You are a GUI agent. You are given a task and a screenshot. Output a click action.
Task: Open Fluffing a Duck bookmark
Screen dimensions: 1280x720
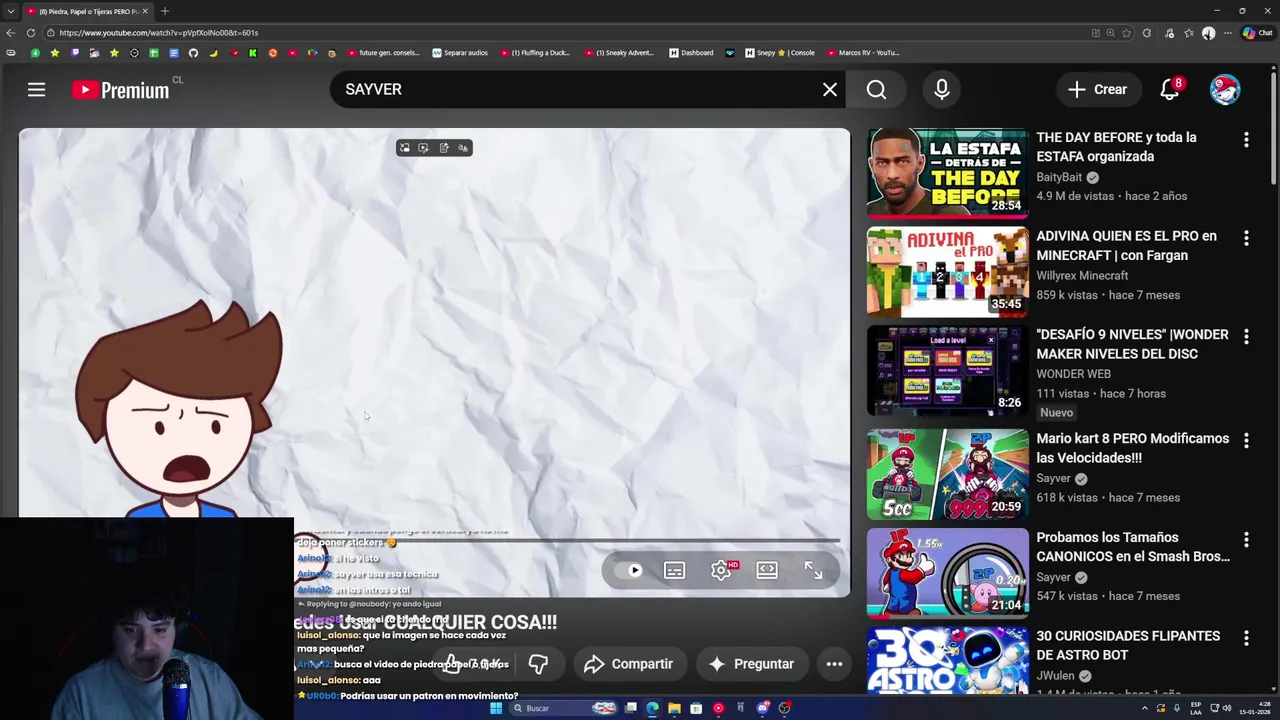tap(535, 53)
